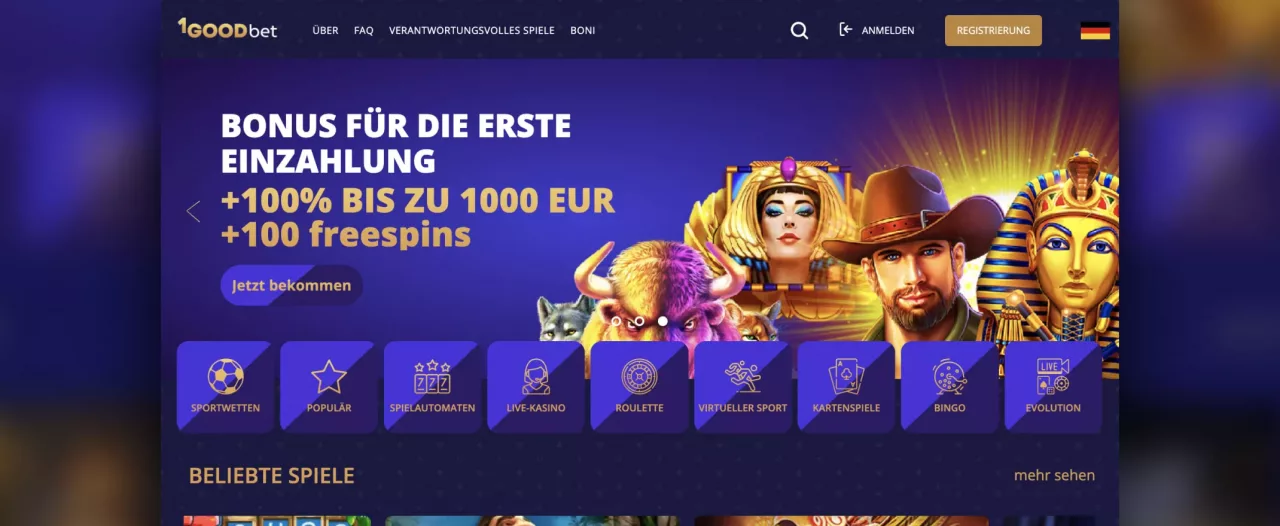The image size is (1280, 526).
Task: Select the first carousel dot indicator
Action: coord(616,321)
